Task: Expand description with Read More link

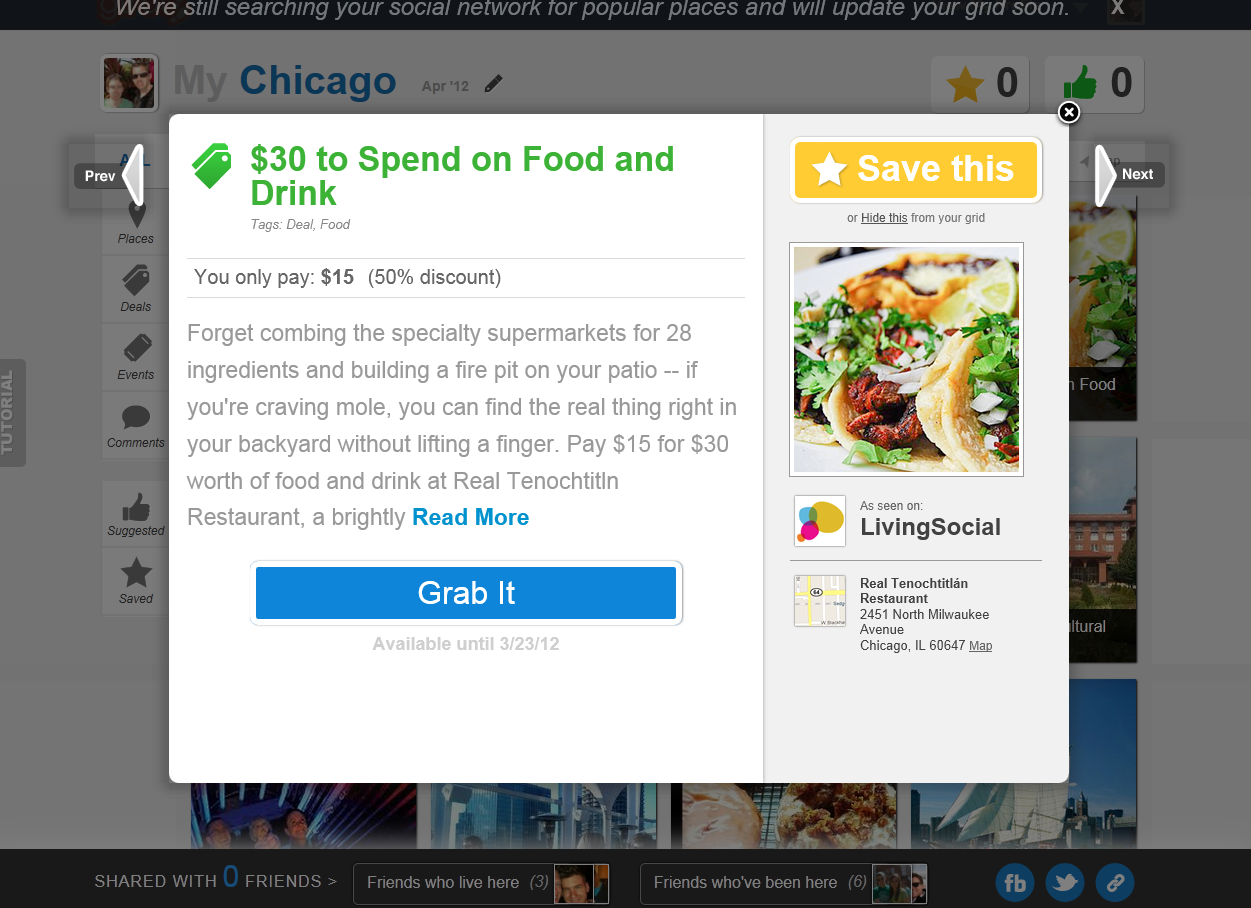Action: (471, 517)
